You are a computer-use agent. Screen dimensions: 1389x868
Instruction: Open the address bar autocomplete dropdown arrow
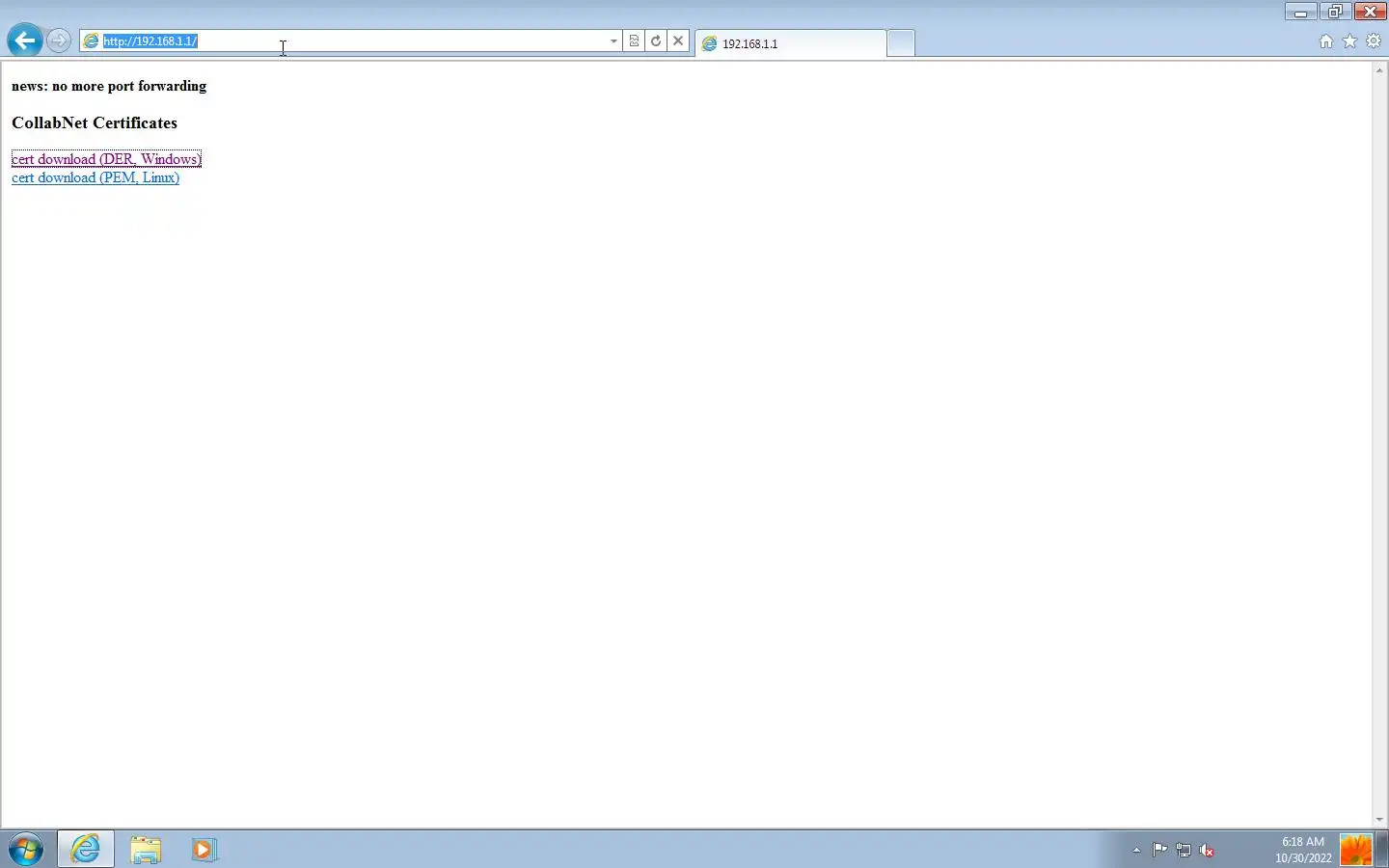click(x=613, y=41)
